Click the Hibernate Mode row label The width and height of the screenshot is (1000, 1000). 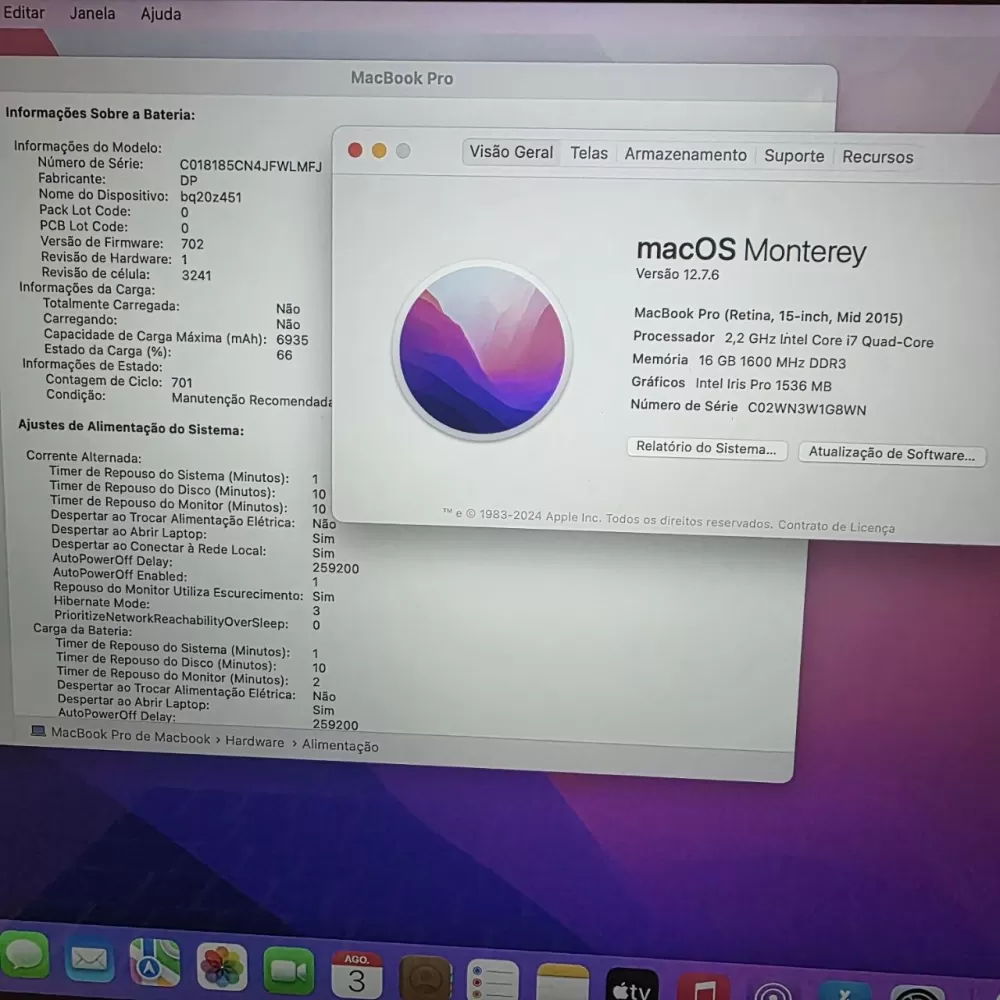pyautogui.click(x=101, y=602)
